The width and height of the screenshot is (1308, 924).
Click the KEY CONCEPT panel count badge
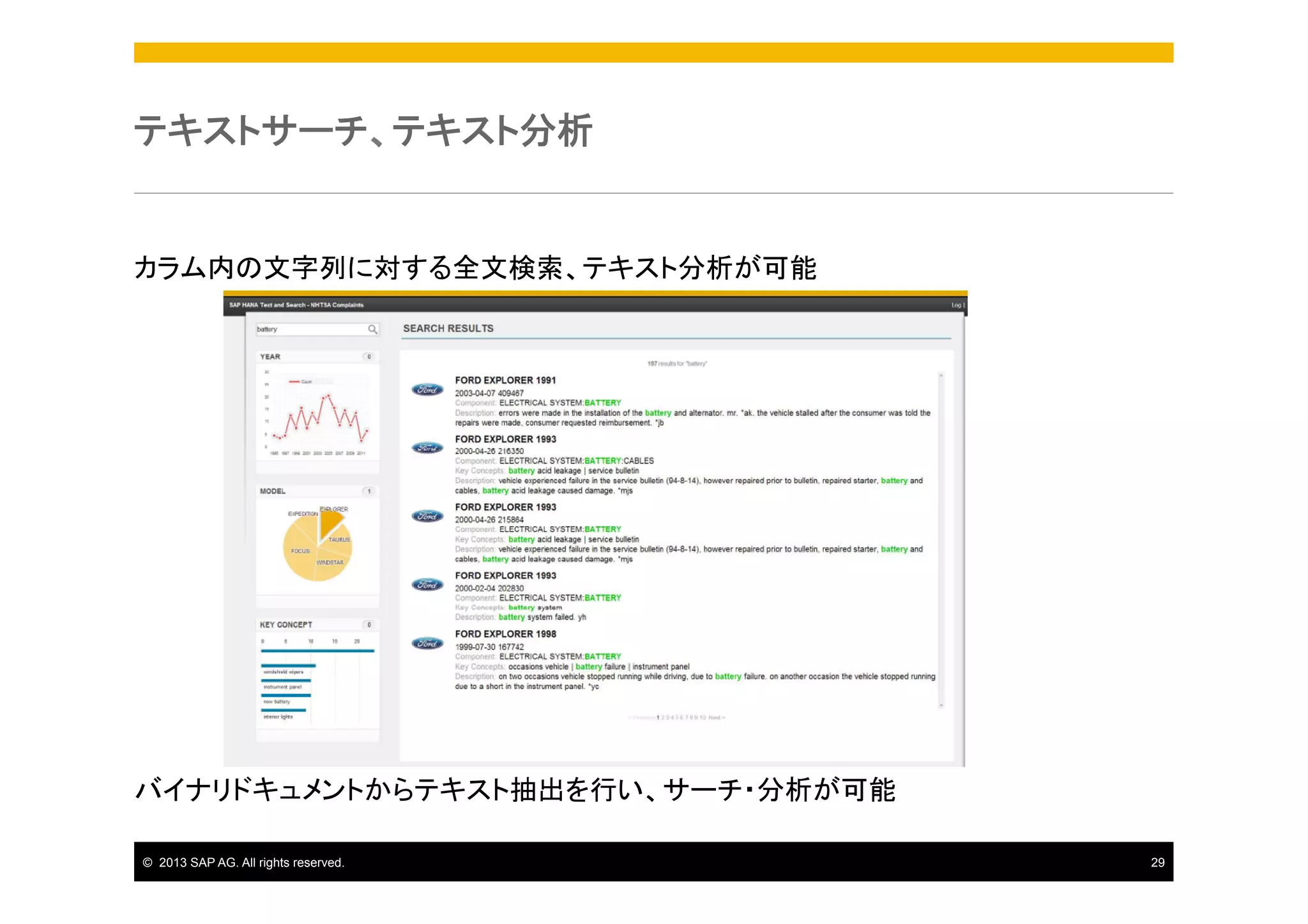(x=369, y=625)
